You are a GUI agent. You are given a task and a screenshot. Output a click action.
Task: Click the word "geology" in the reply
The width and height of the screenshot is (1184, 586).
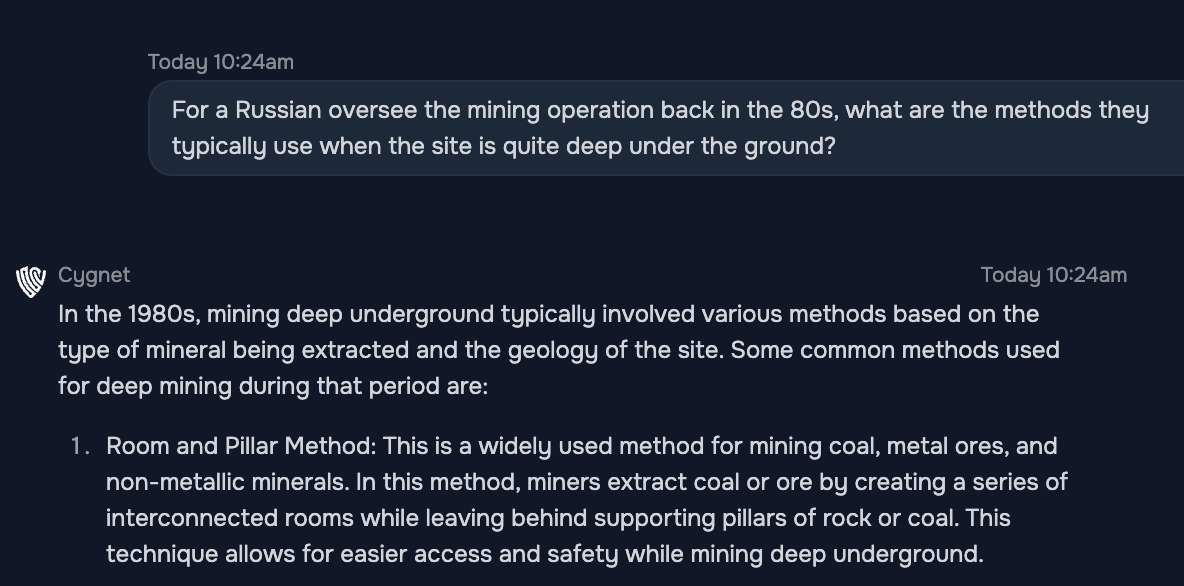[553, 351]
